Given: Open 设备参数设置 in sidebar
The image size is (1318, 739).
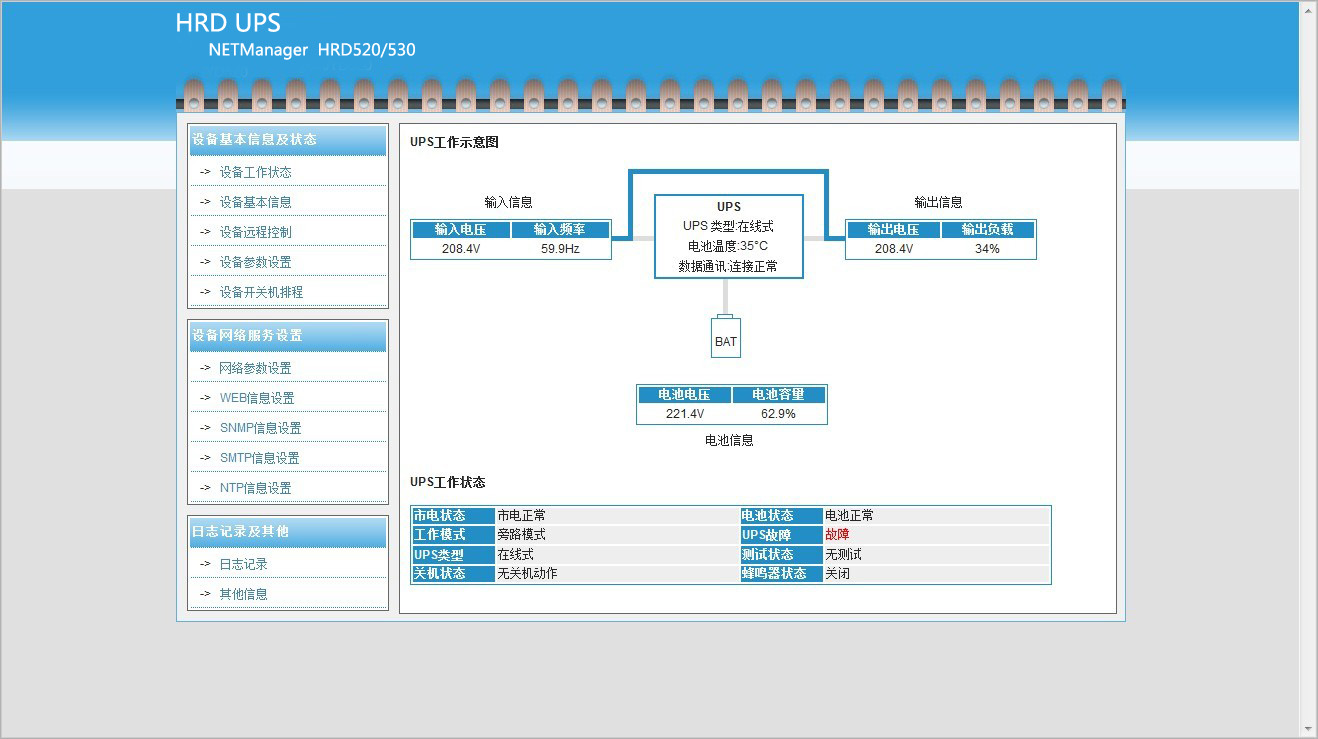Looking at the screenshot, I should click(x=255, y=262).
